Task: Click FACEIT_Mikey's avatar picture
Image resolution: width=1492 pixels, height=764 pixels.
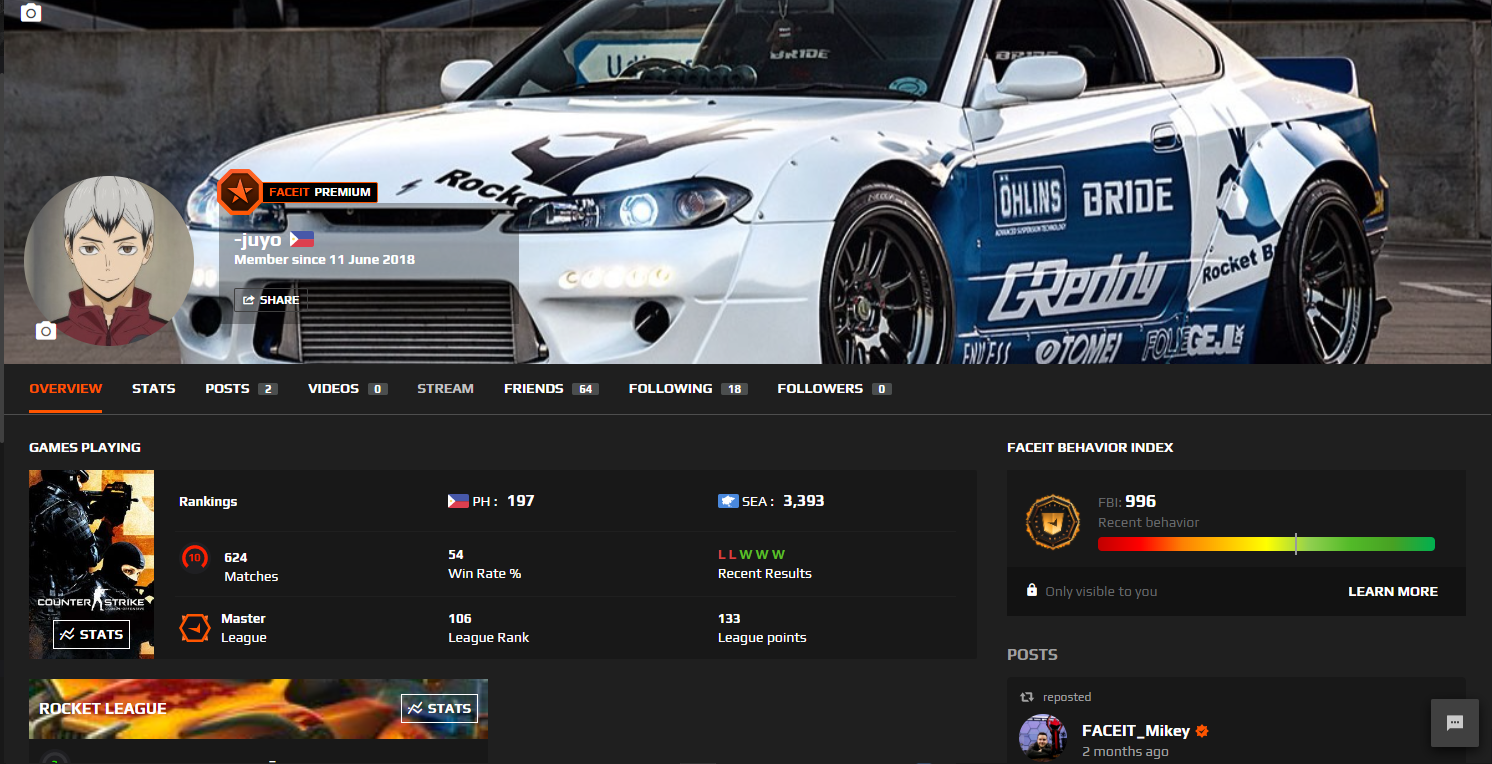Action: 1043,738
